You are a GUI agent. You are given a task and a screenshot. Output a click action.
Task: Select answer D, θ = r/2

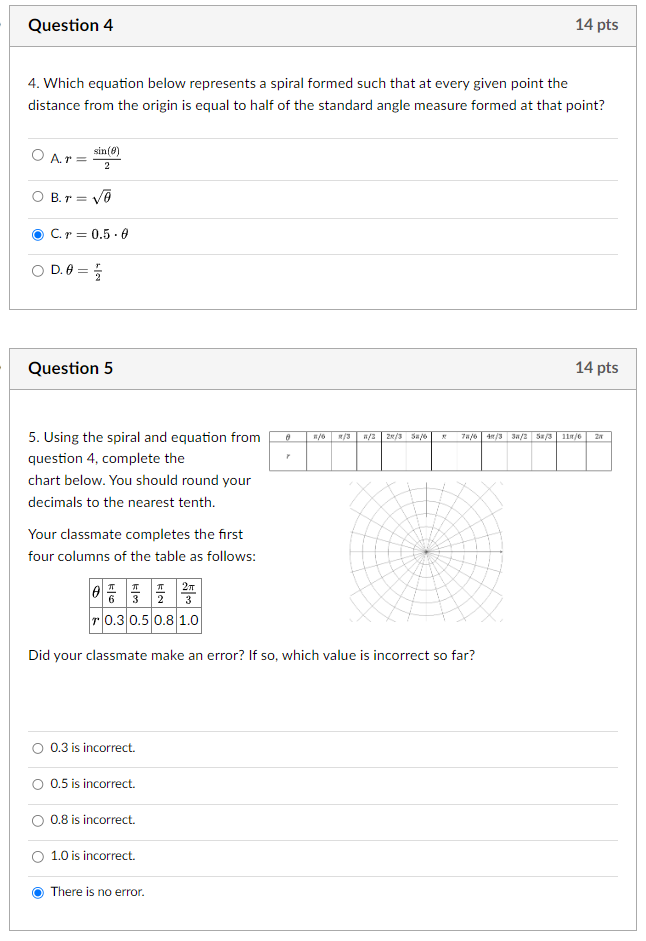(x=36, y=271)
